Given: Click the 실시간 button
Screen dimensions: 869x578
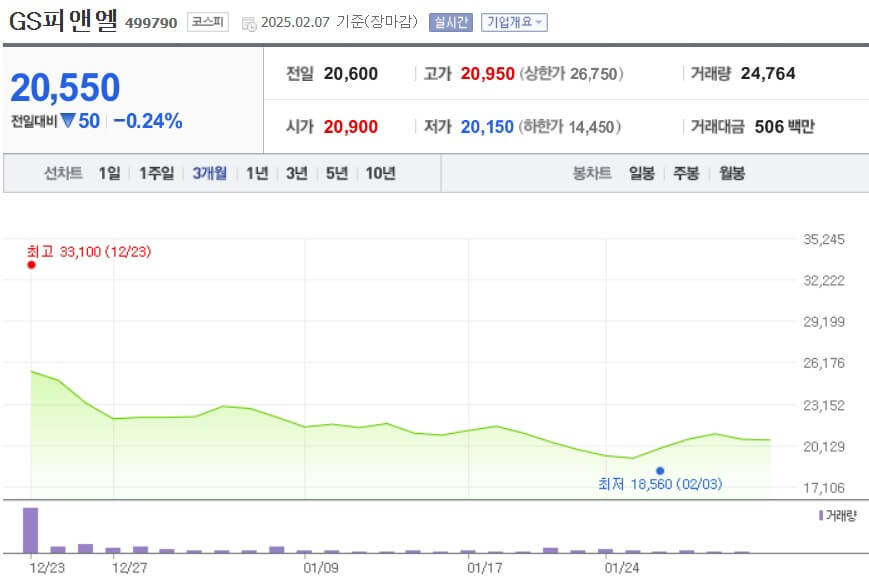Looking at the screenshot, I should pos(451,22).
